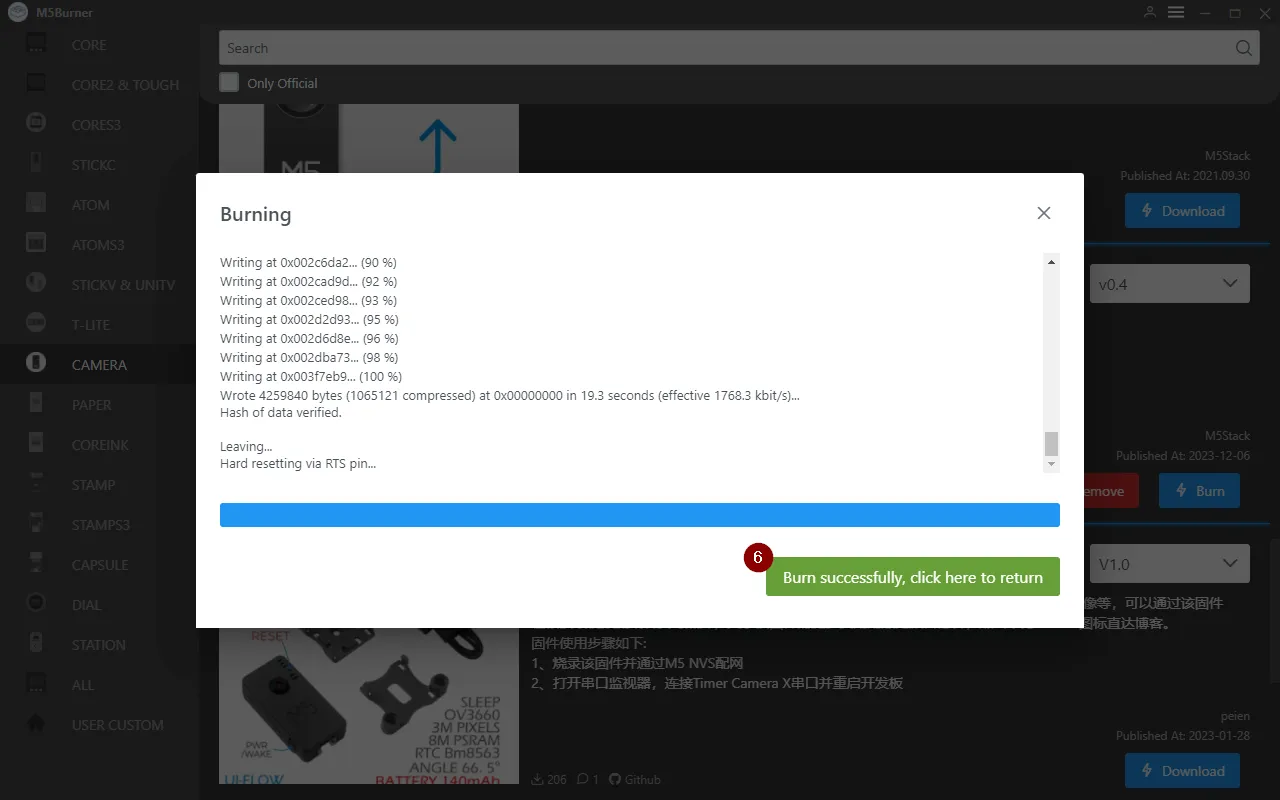
Task: Open the hamburger menu in title bar
Action: [x=1176, y=12]
